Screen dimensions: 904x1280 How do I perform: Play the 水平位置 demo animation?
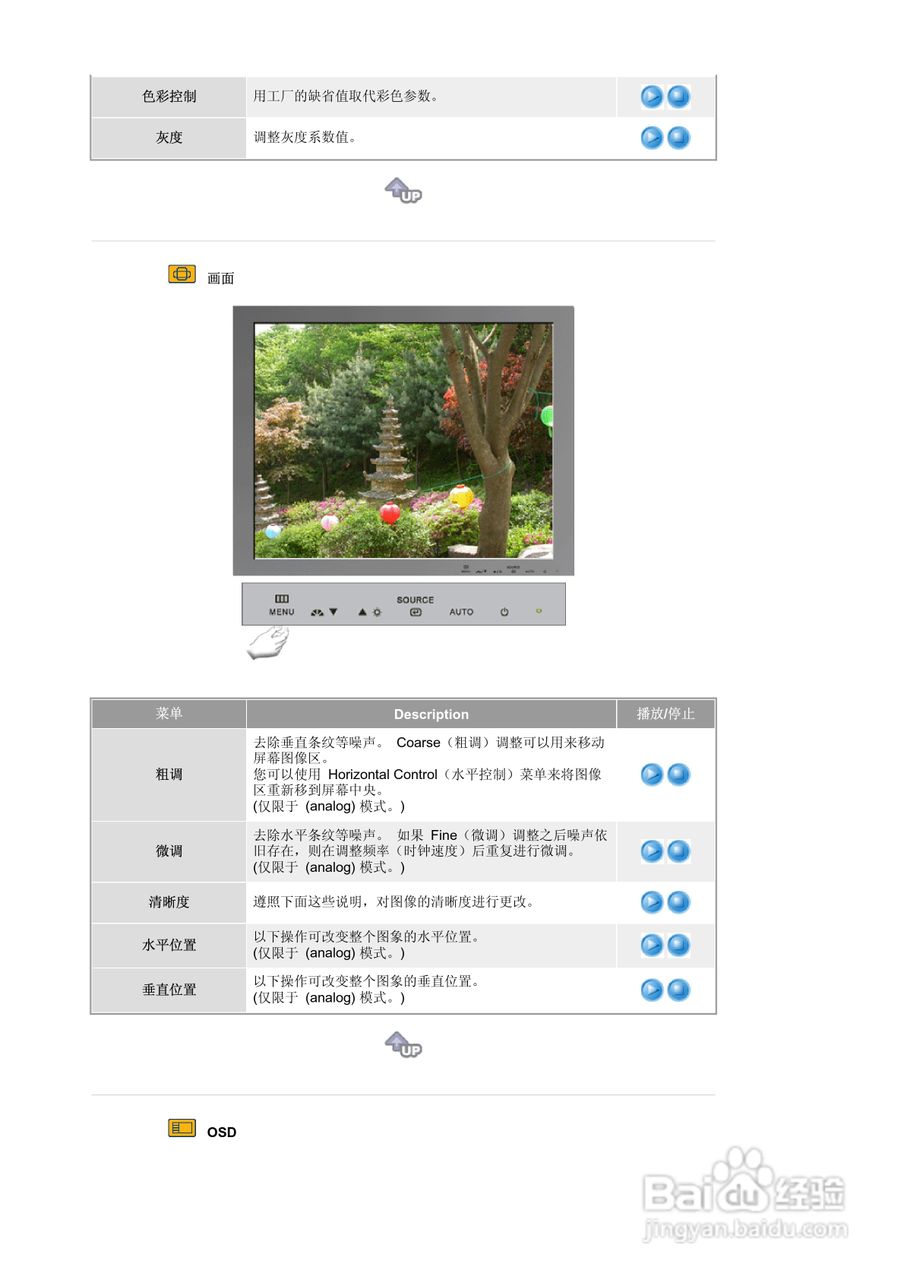pyautogui.click(x=652, y=945)
